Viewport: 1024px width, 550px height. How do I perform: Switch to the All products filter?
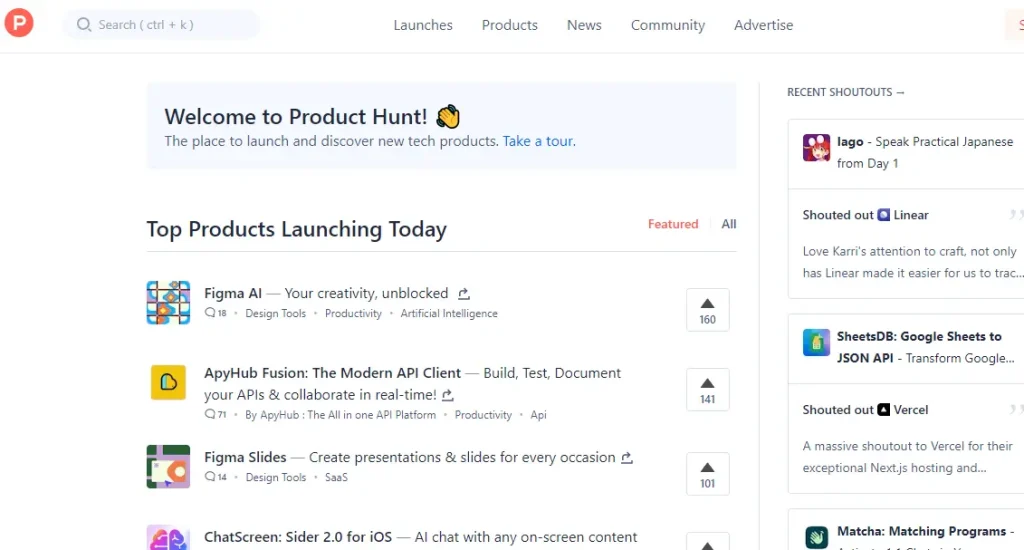(729, 224)
